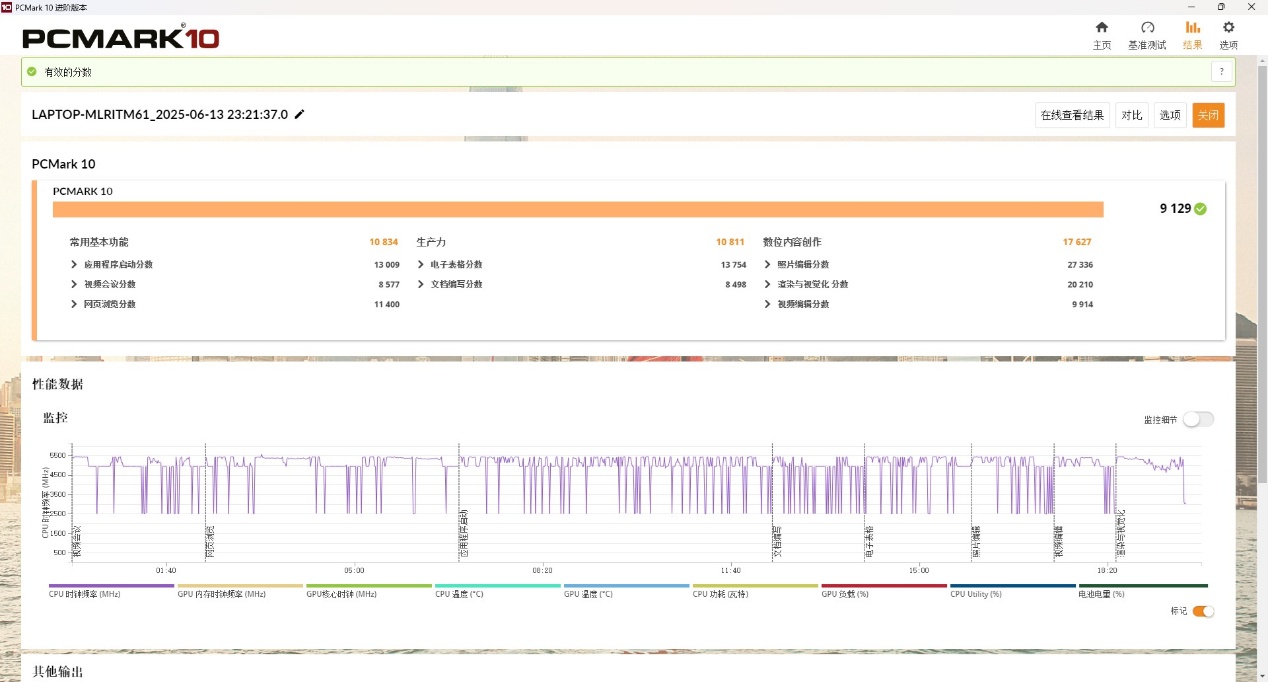1268x682 pixels.
Task: Click the 视频会议 marker in chart
Action: tap(76, 541)
